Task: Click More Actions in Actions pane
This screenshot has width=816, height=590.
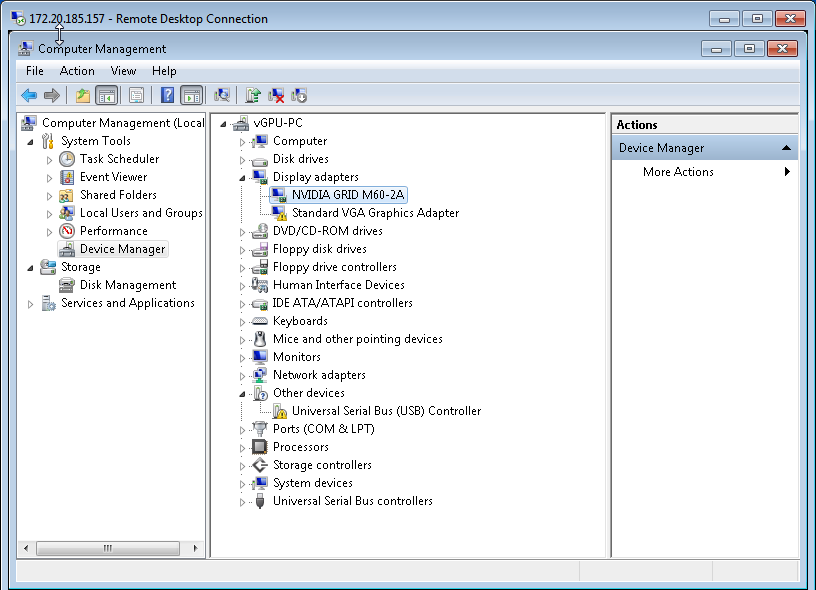Action: (x=678, y=172)
